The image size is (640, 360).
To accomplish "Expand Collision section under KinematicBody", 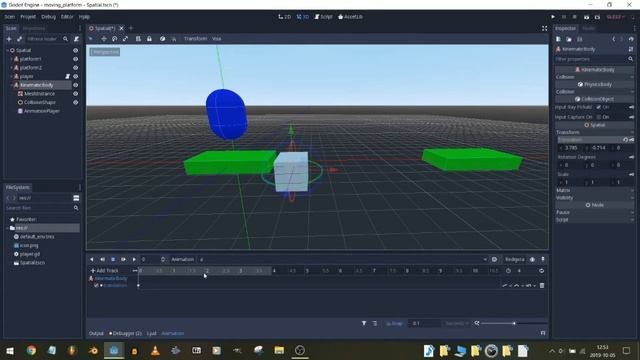I will 594,77.
